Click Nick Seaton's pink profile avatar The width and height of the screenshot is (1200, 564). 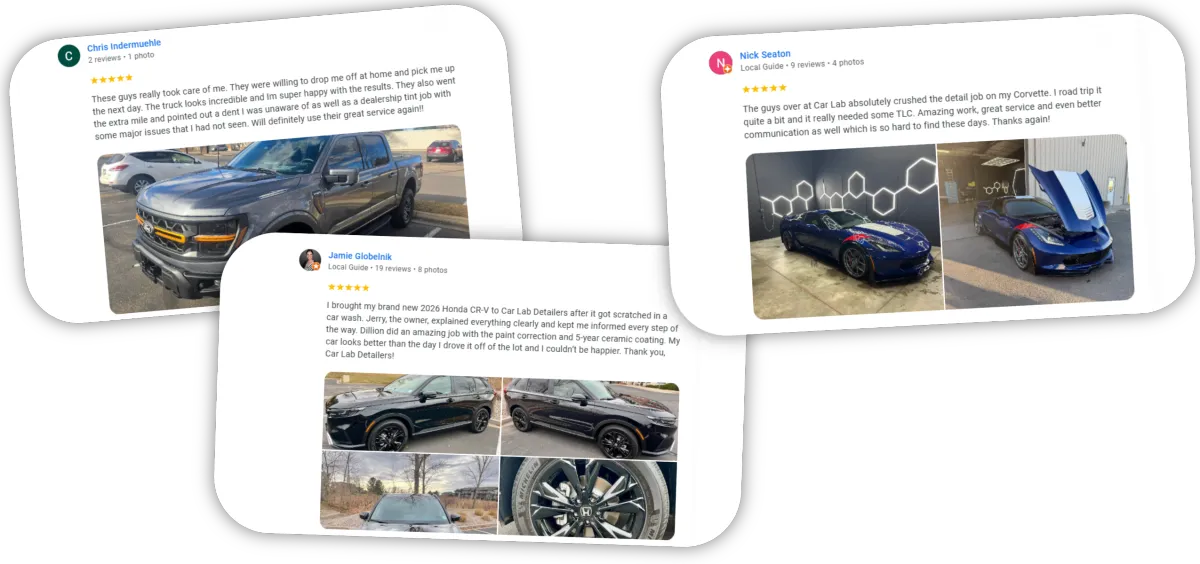coord(721,63)
